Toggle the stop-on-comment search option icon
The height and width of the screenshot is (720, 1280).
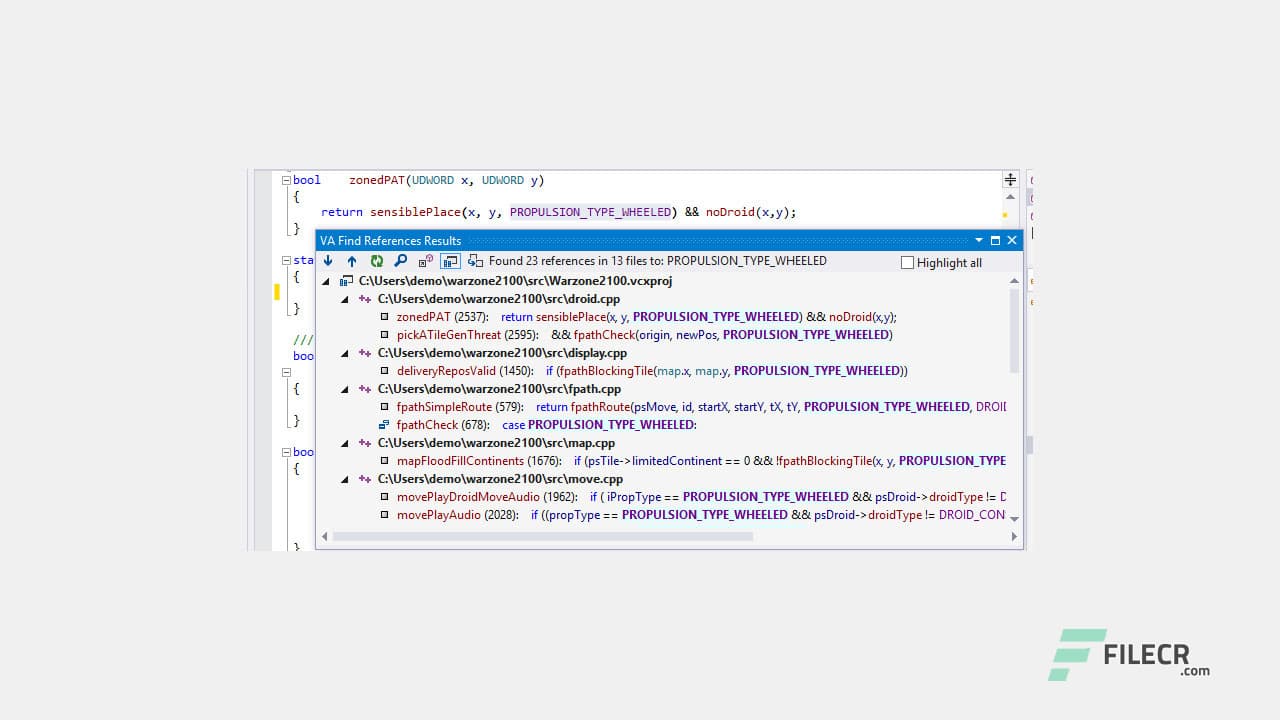(x=424, y=261)
